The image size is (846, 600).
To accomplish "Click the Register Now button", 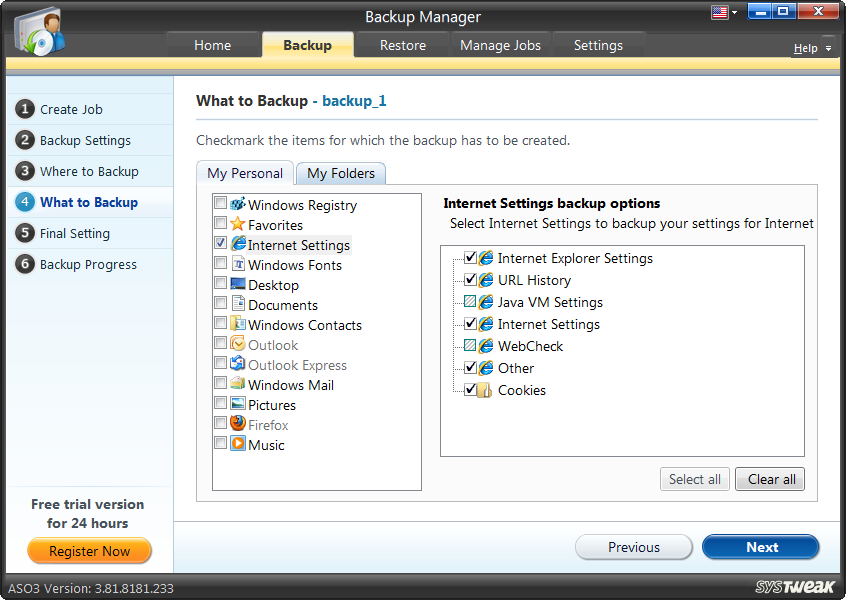I will pos(89,551).
